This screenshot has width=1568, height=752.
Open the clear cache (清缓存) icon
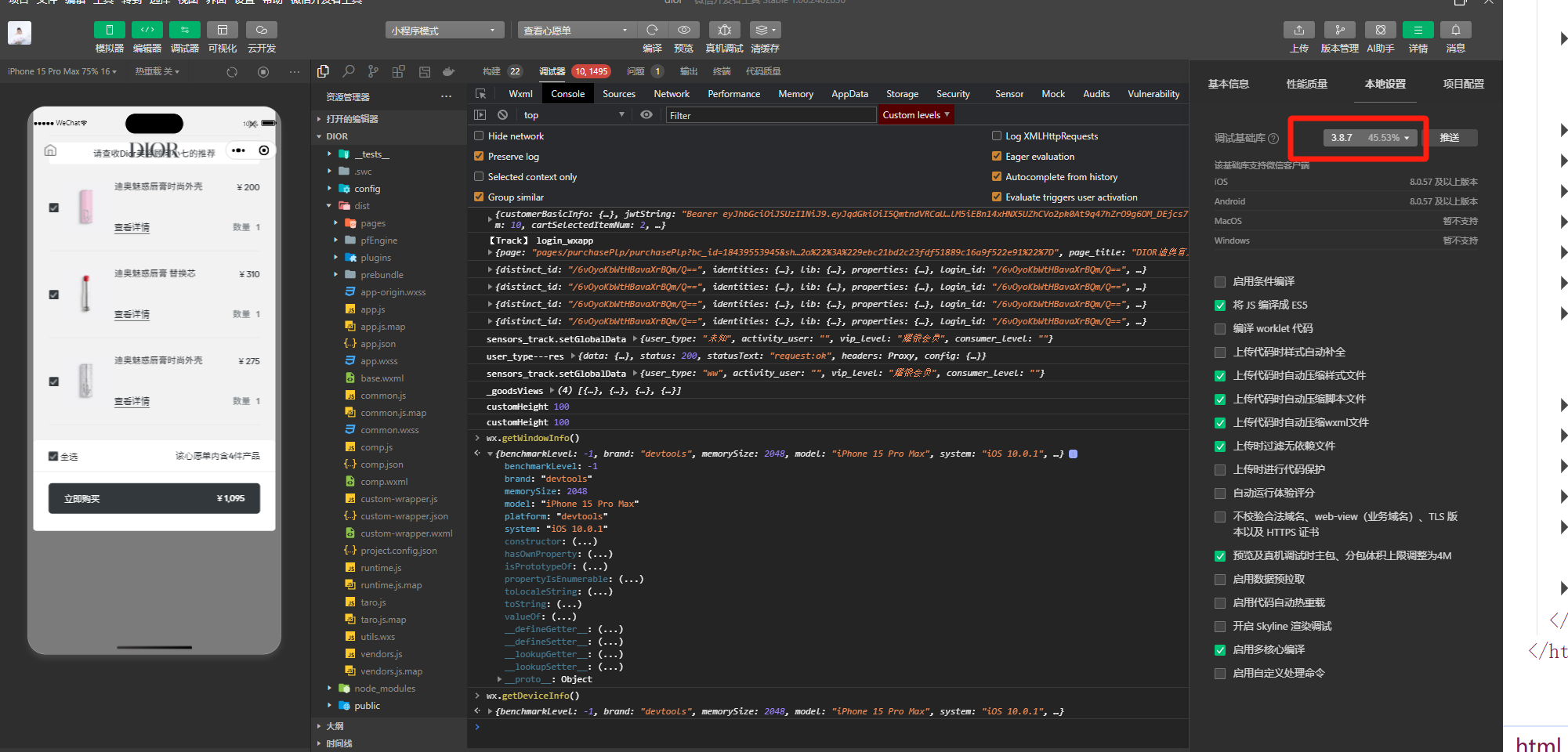coord(765,30)
